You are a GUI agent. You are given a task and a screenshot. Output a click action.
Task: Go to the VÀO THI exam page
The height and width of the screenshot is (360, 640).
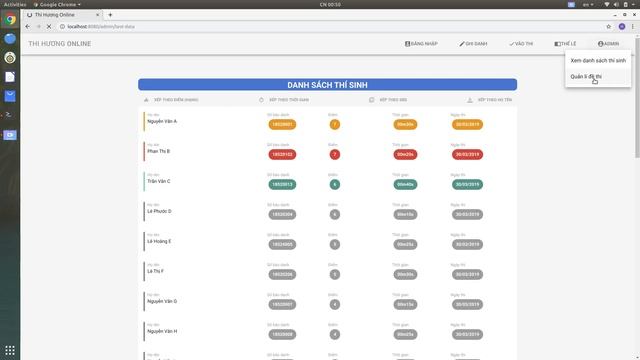coord(521,44)
